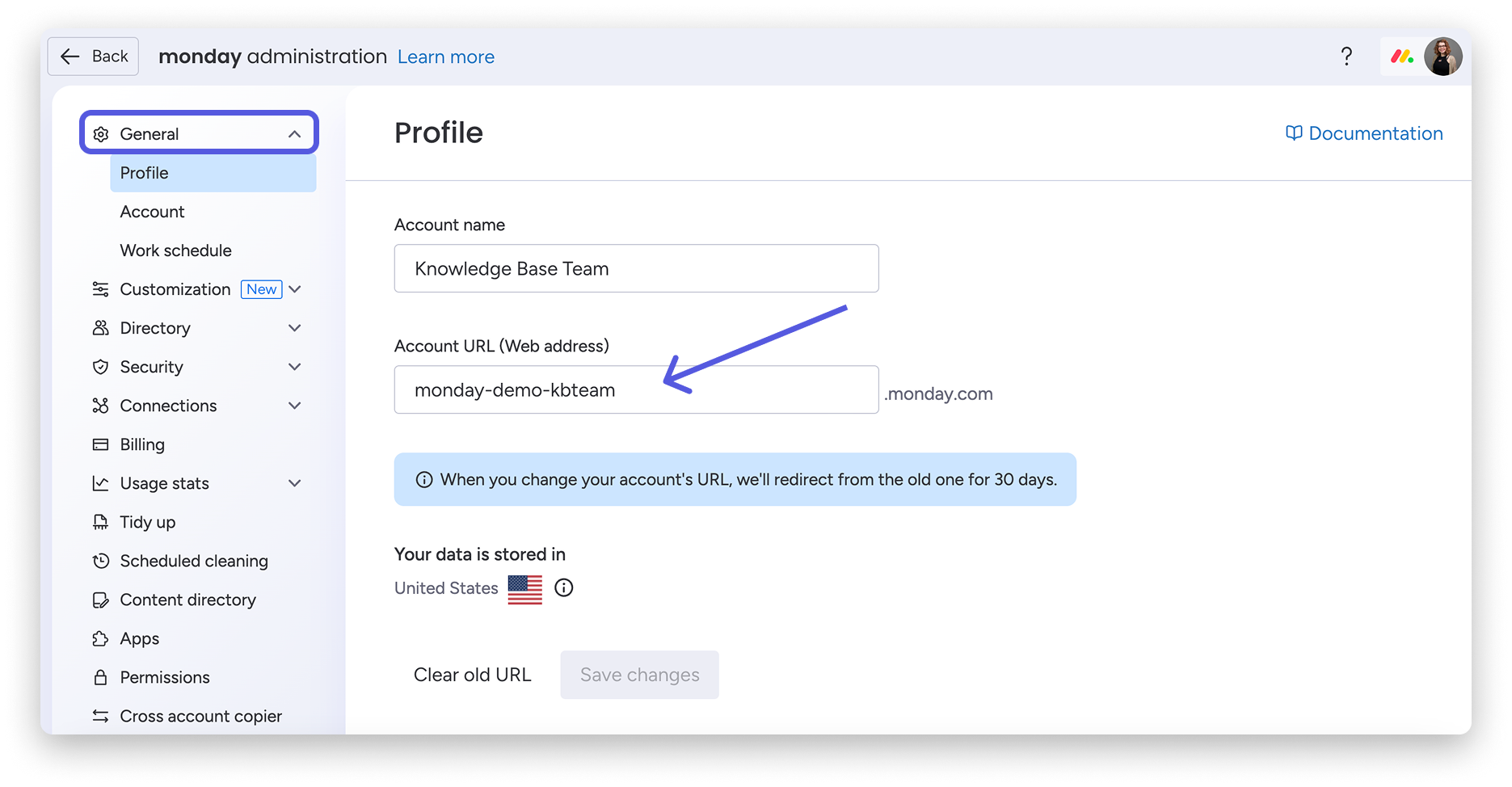This screenshot has width=1512, height=787.
Task: Expand the Directory section chevron
Action: click(295, 328)
